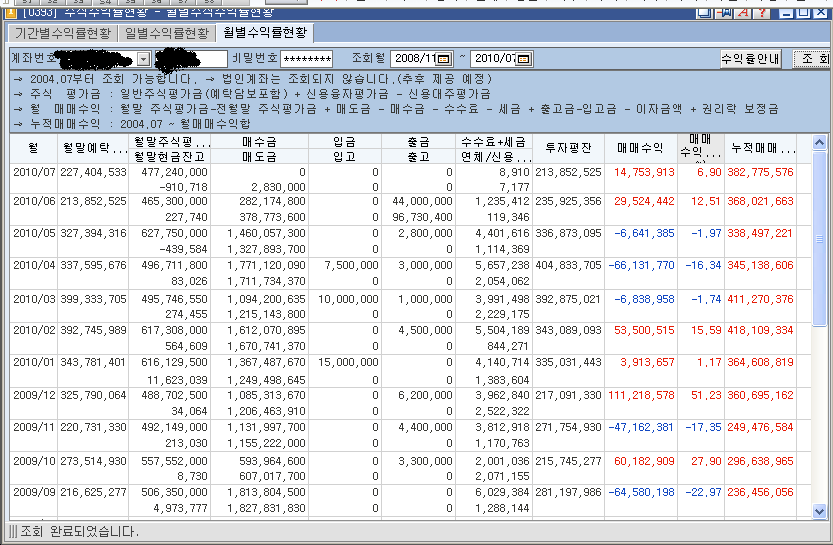Click the 매수금 column header
The image size is (833, 545).
click(x=259, y=142)
